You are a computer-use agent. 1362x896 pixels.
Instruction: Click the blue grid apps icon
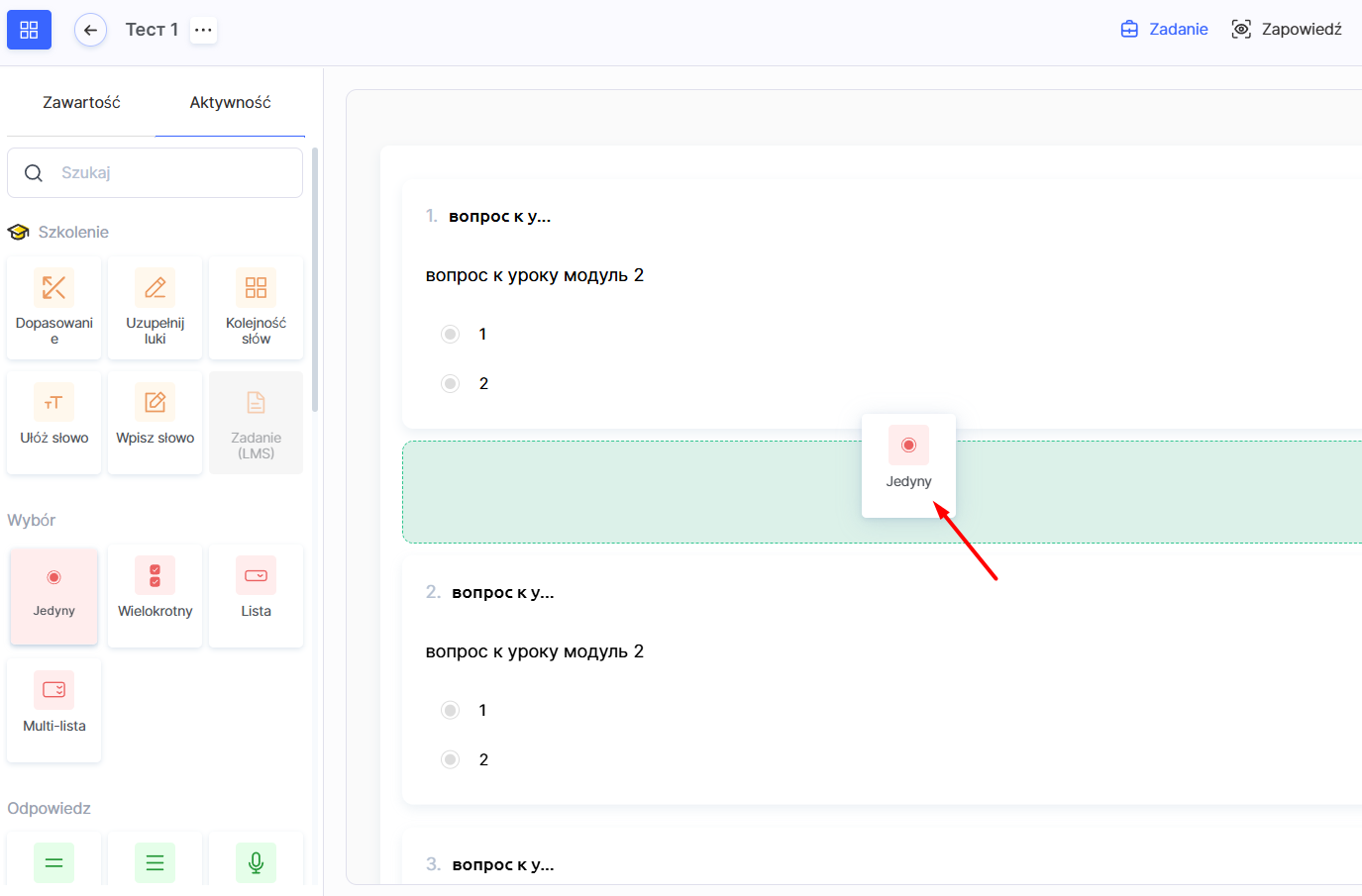click(x=29, y=30)
